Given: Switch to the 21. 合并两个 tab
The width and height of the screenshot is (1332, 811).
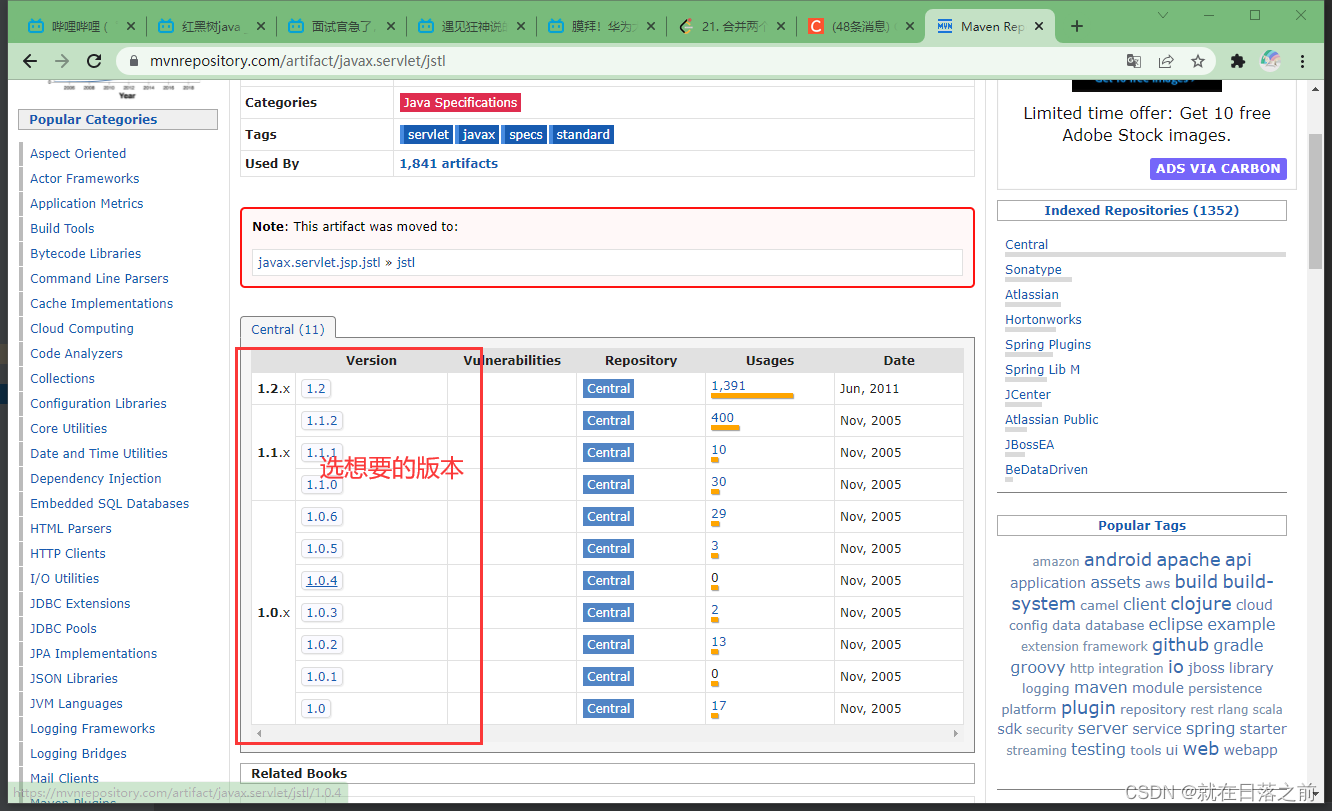Looking at the screenshot, I should click(x=731, y=27).
